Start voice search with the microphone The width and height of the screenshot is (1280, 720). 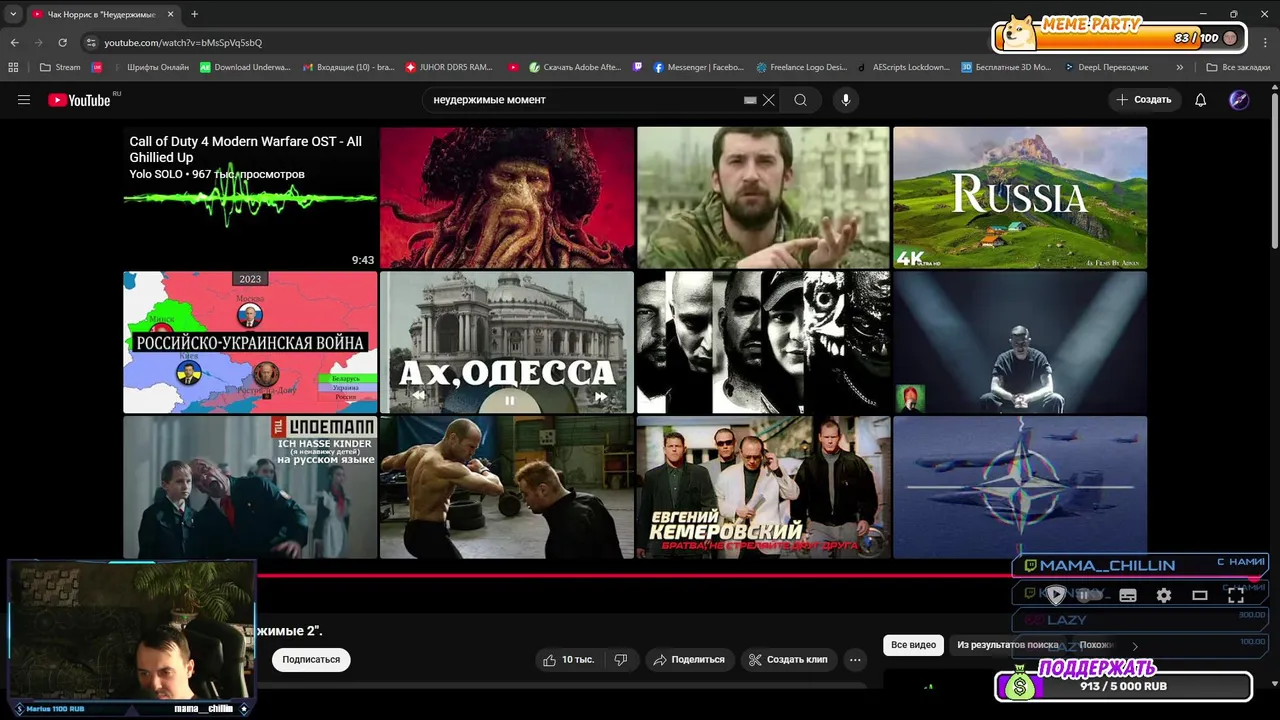[x=846, y=100]
